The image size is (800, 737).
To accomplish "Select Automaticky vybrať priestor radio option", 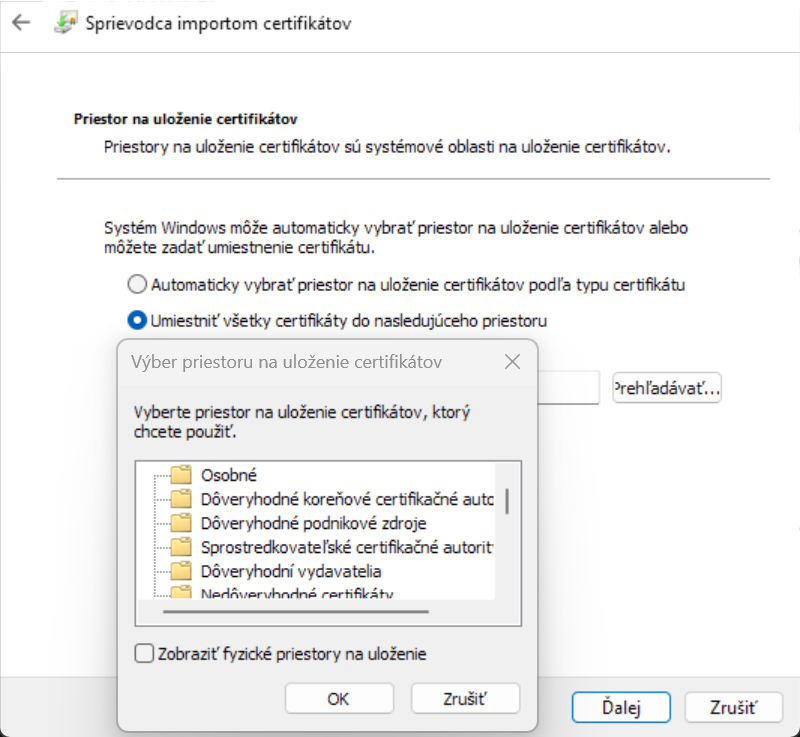I will click(x=138, y=284).
